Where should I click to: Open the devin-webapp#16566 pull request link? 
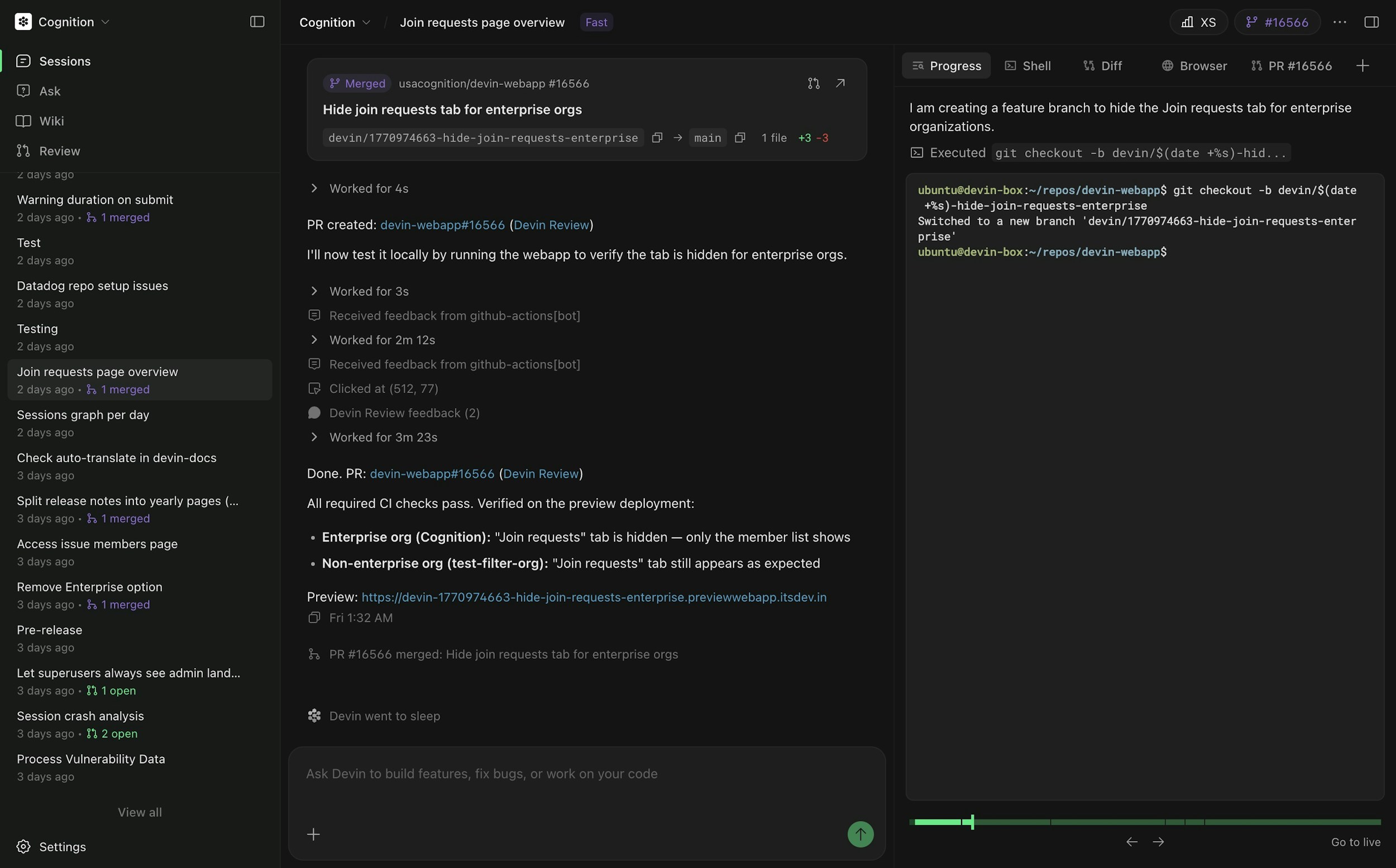point(442,224)
